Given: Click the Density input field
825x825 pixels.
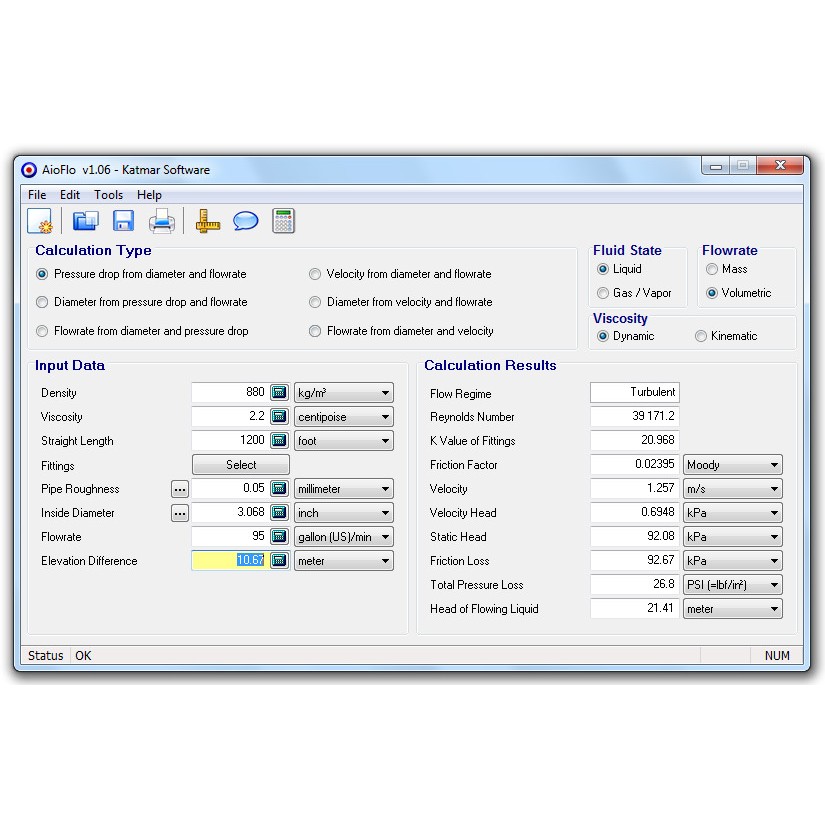Looking at the screenshot, I should point(230,393).
